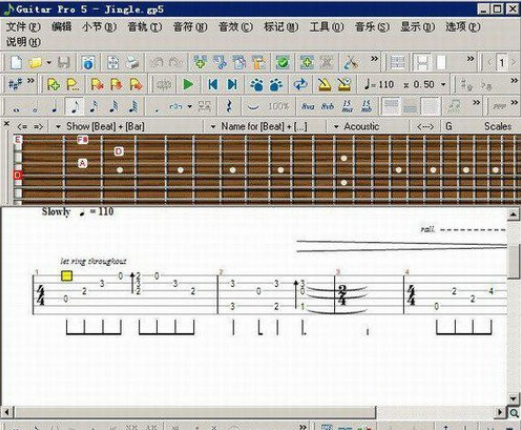Toggle the 8va octave icon
Viewport: 521px width, 430px height.
[308, 107]
